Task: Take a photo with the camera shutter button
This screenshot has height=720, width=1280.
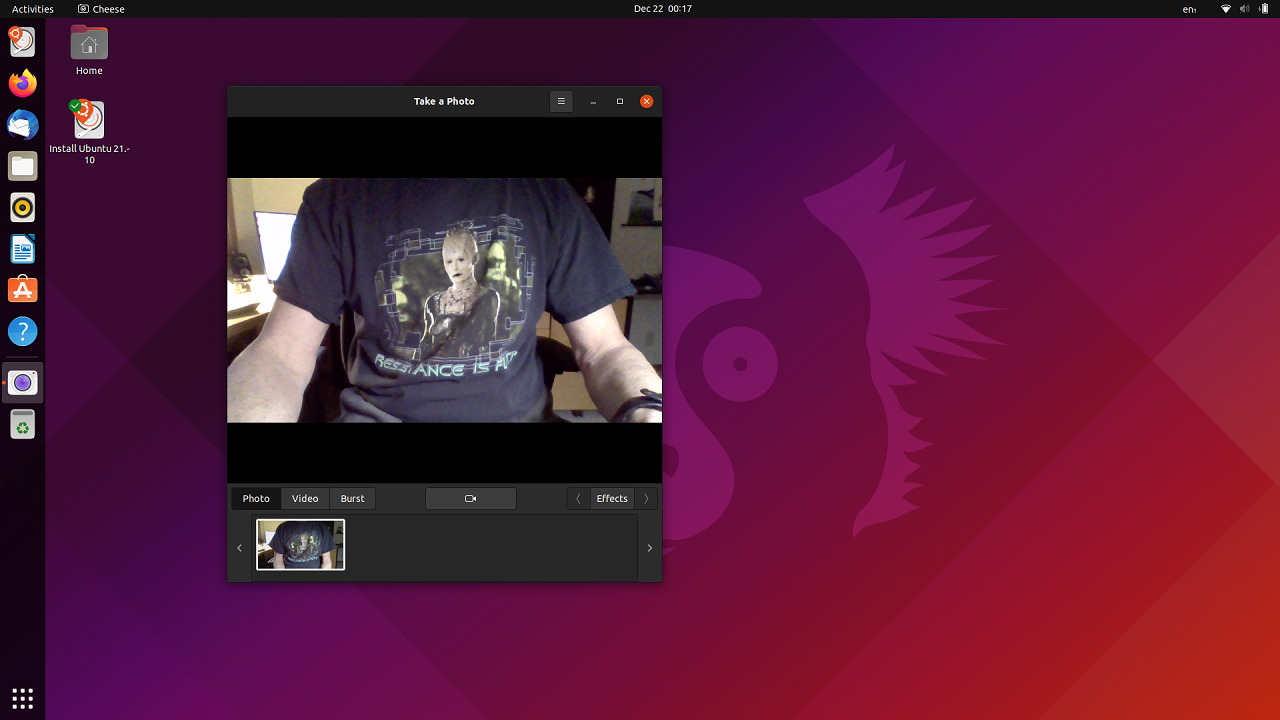Action: click(x=471, y=498)
